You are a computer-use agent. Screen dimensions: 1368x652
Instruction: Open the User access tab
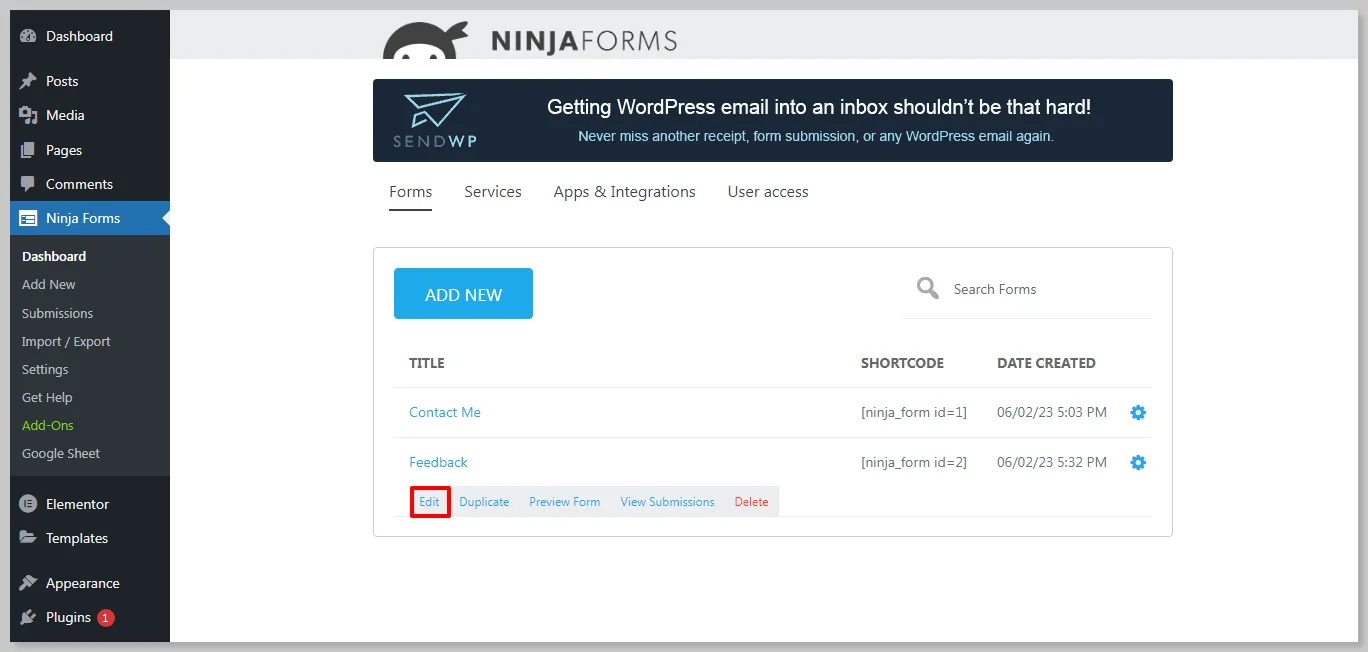coord(768,192)
